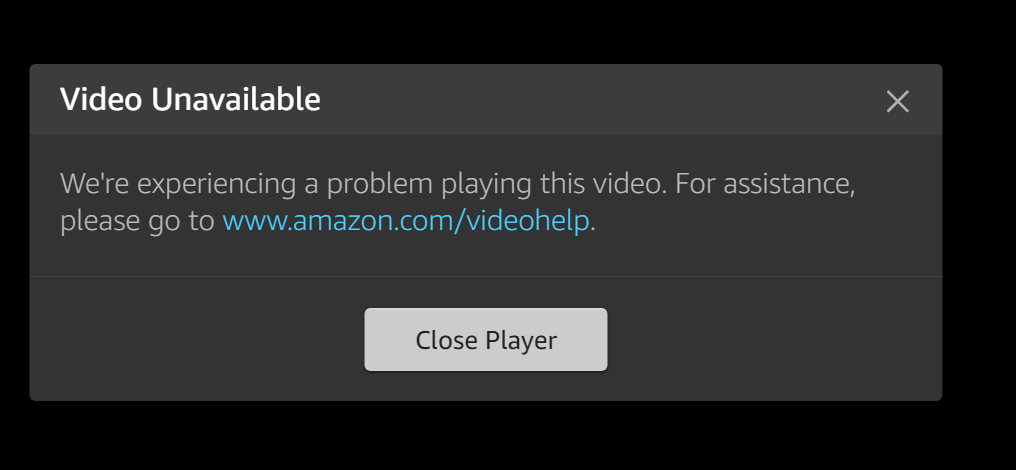Click the error message text paragraph
1016x470 pixels.
pos(457,202)
